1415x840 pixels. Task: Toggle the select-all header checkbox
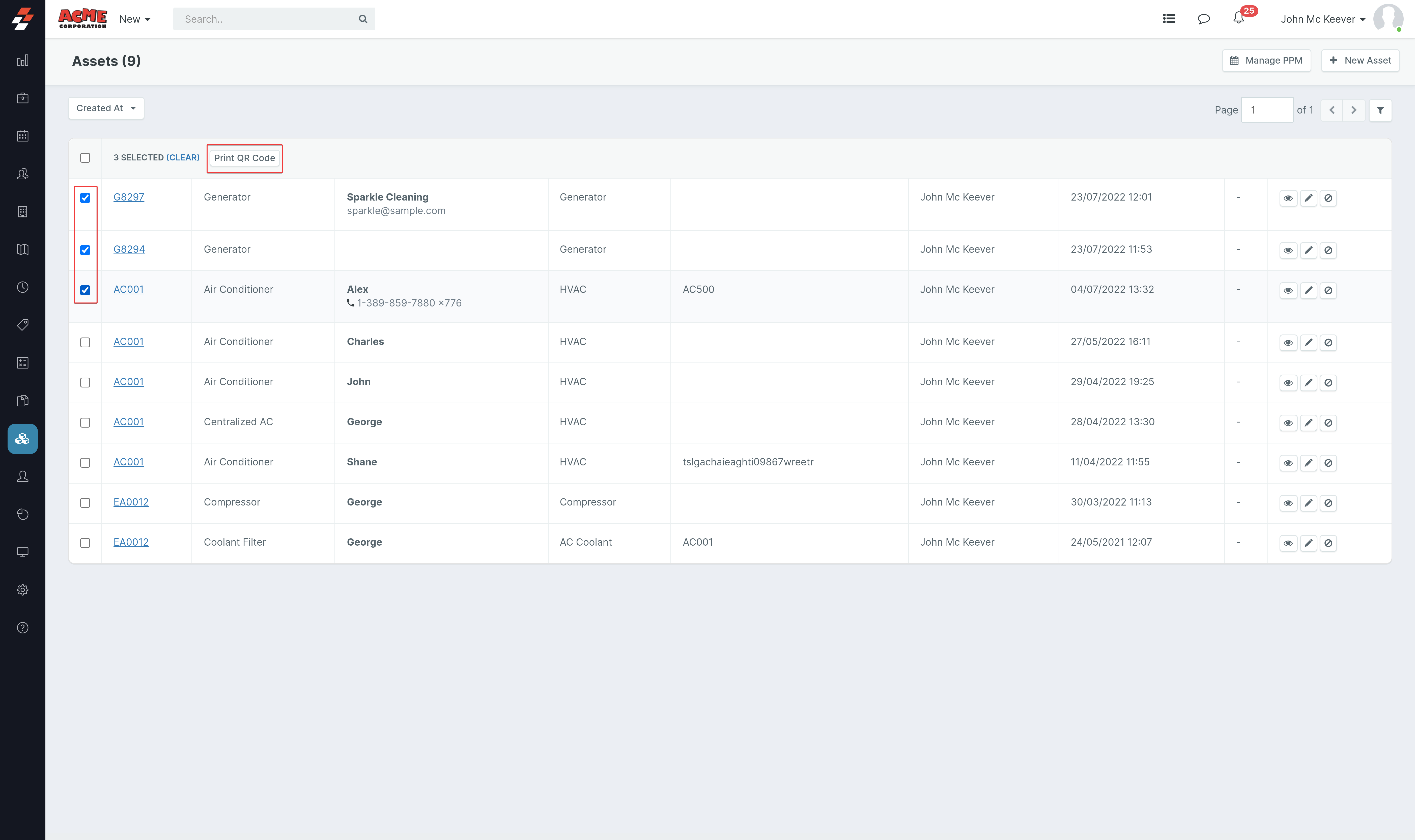point(85,158)
